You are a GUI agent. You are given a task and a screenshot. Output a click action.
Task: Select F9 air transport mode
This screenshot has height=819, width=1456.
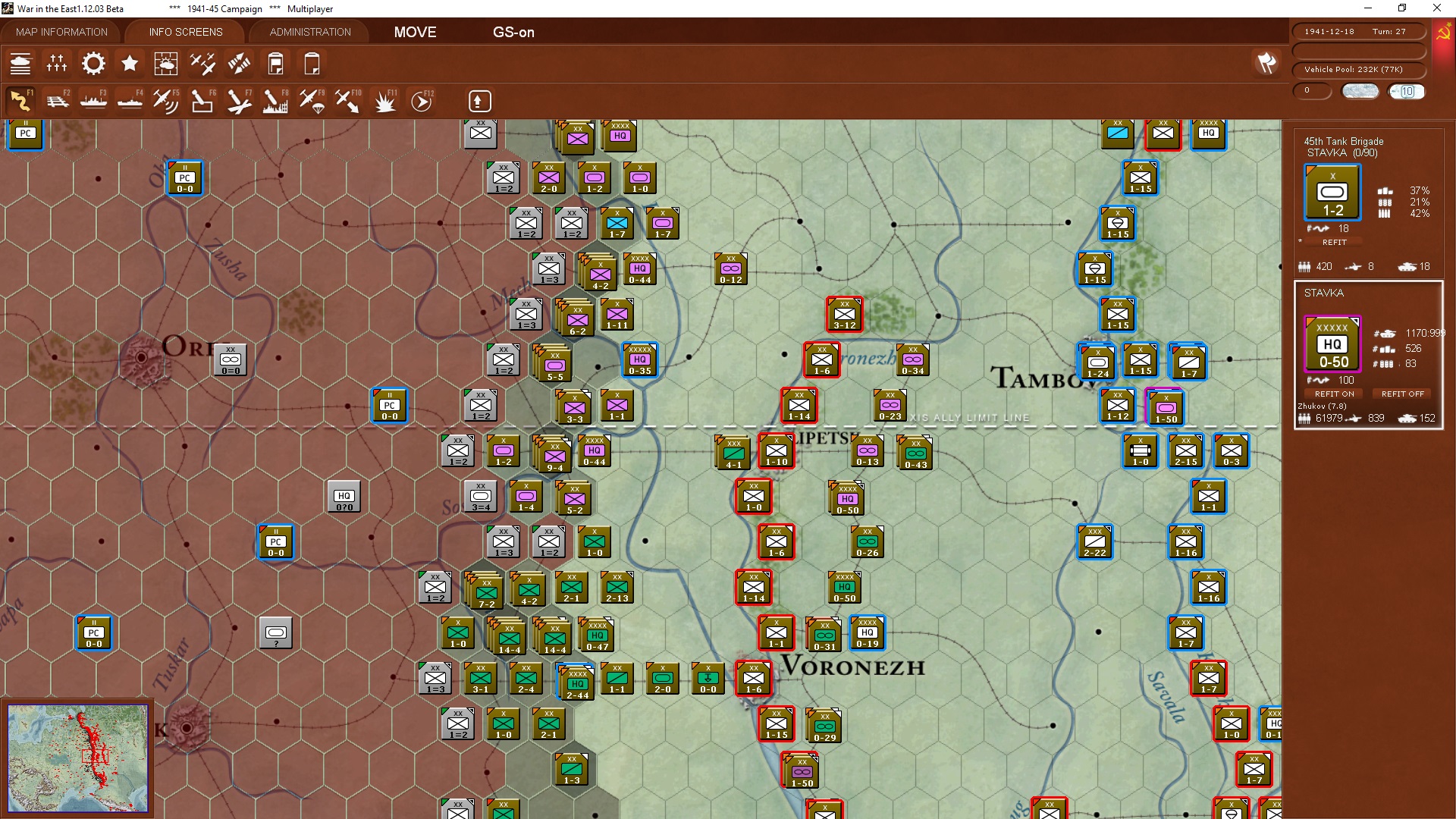pos(312,101)
